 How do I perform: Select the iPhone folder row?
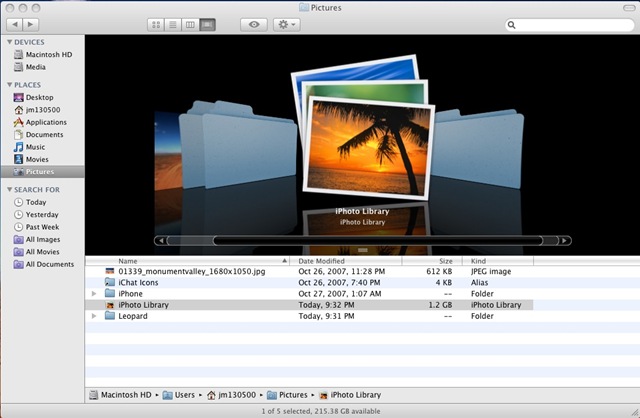click(309, 294)
